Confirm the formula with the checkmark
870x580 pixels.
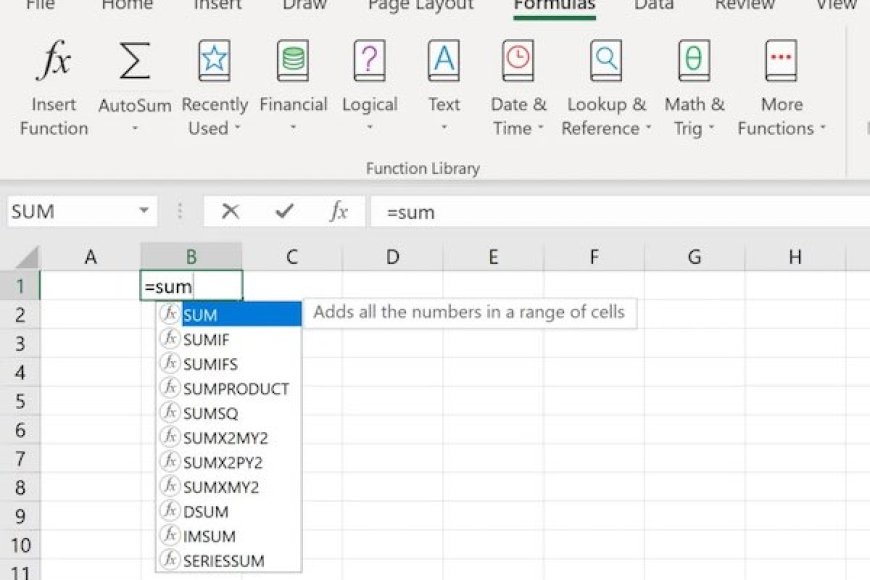coord(283,211)
